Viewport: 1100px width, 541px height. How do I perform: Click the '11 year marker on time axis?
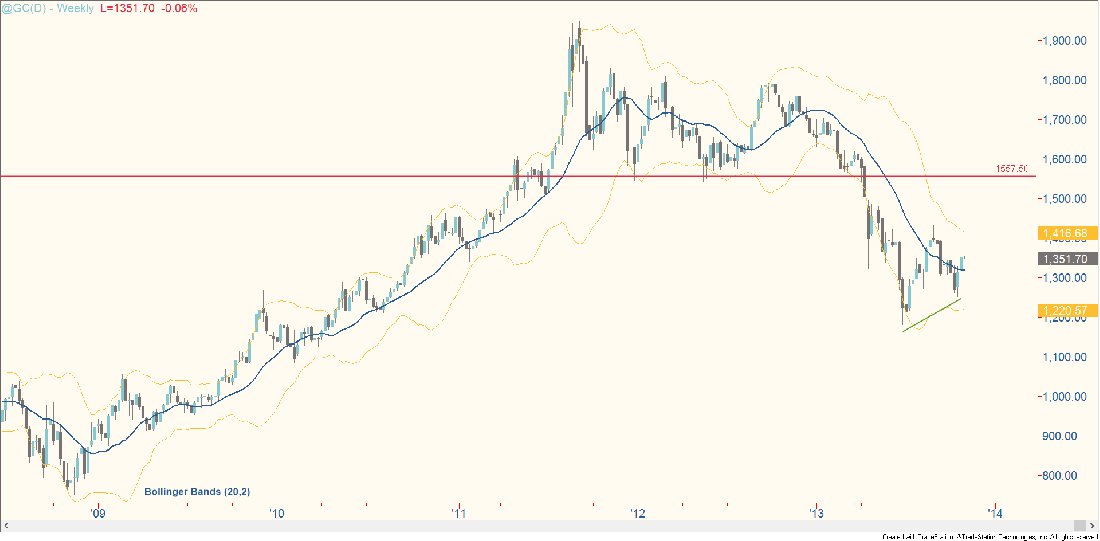tap(457, 514)
